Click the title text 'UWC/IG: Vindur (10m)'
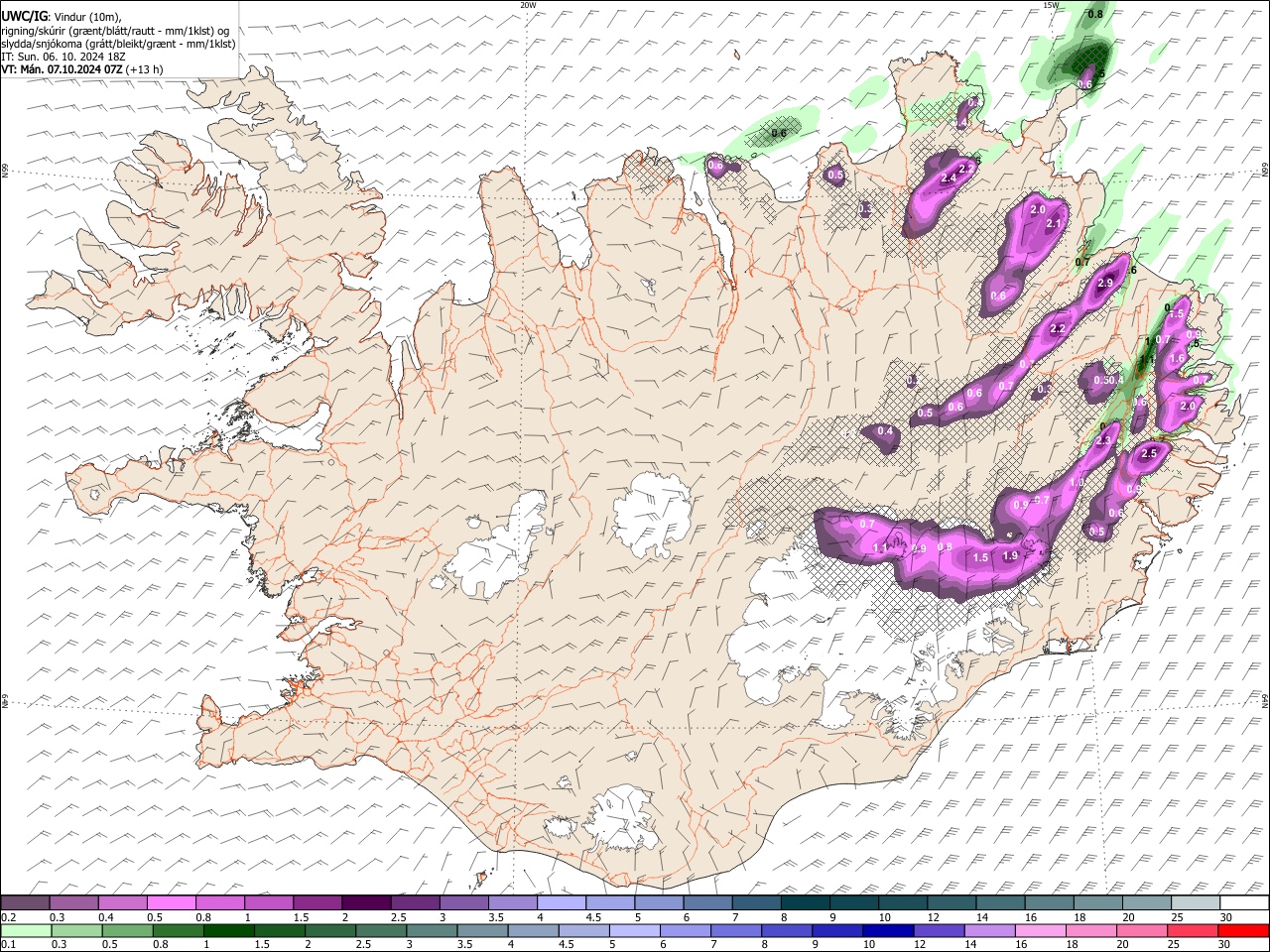The height and width of the screenshot is (952, 1270). [x=62, y=17]
